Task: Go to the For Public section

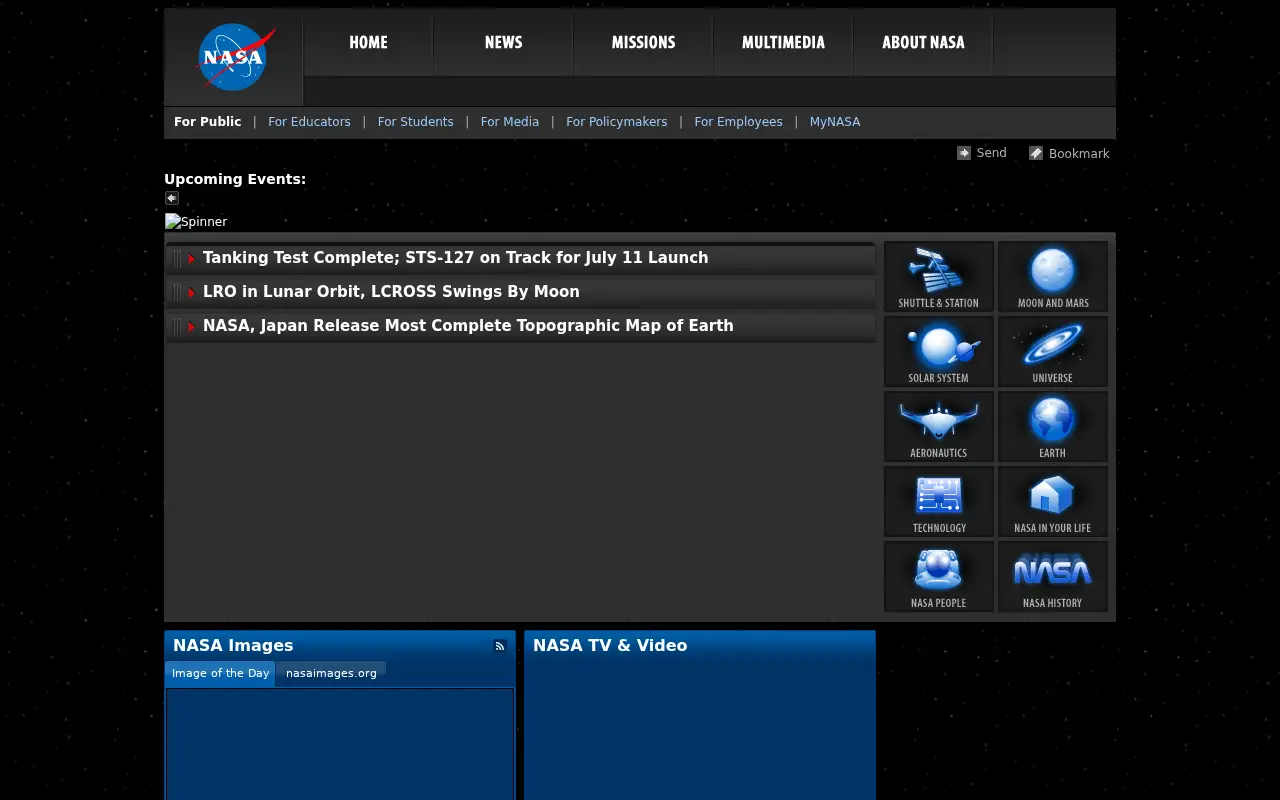Action: click(x=207, y=122)
